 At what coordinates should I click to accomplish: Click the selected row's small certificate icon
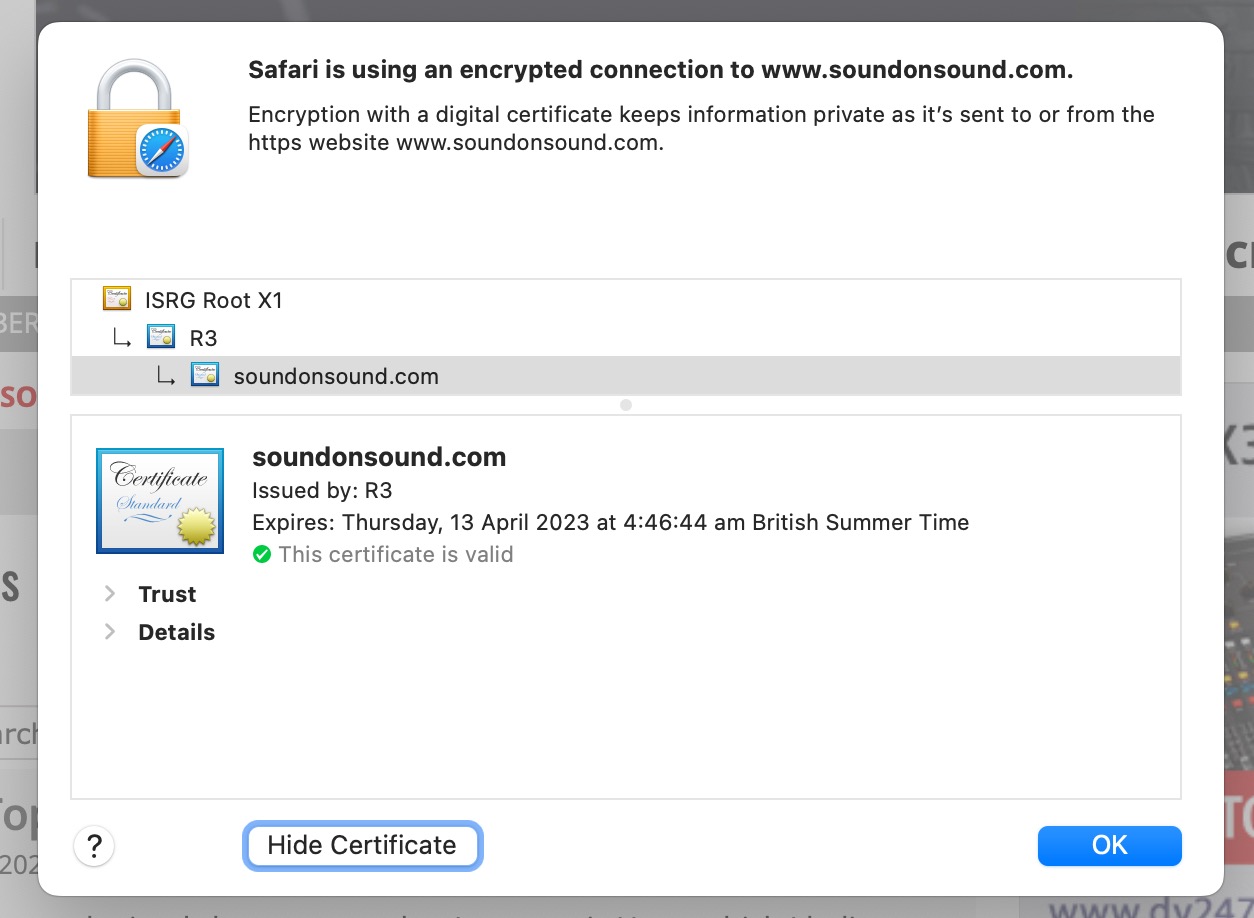[205, 376]
